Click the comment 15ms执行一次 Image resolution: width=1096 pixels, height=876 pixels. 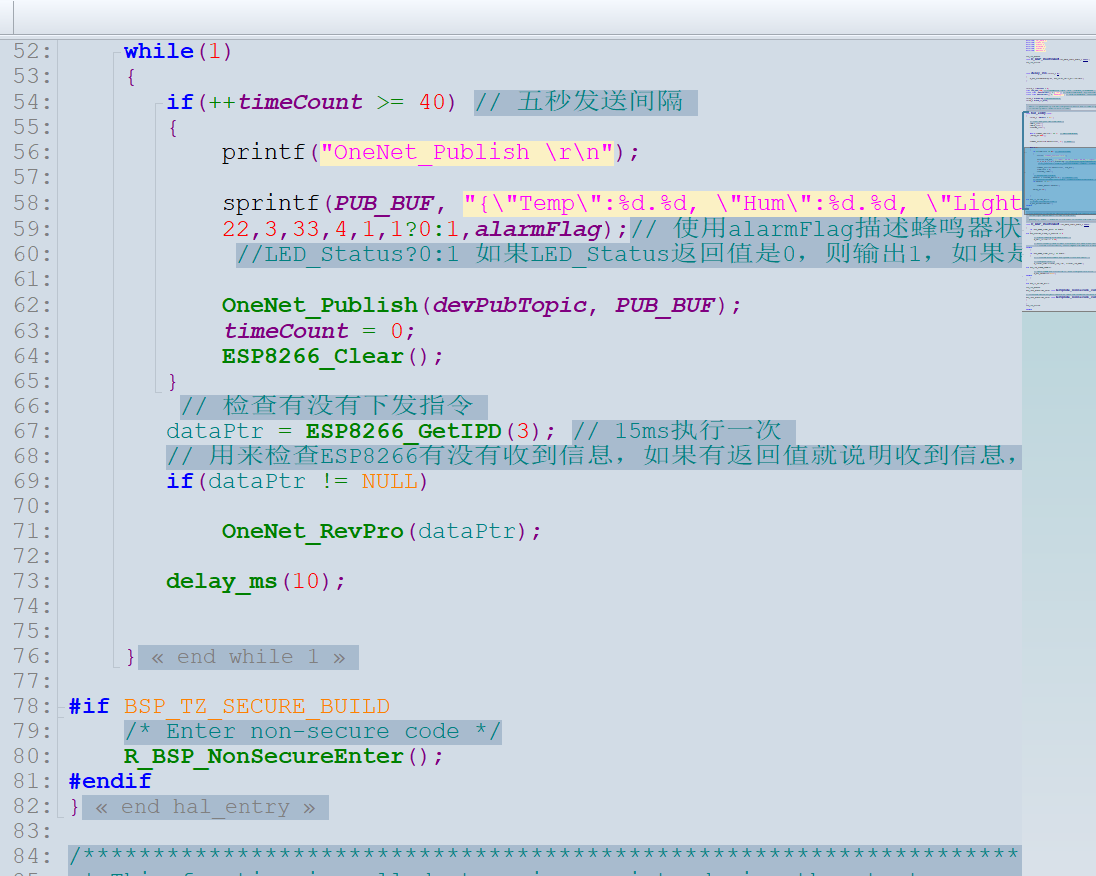pyautogui.click(x=684, y=431)
